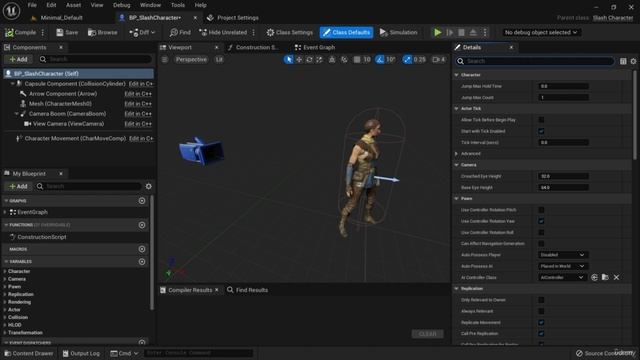Choose the Rotate tool

coord(309,60)
